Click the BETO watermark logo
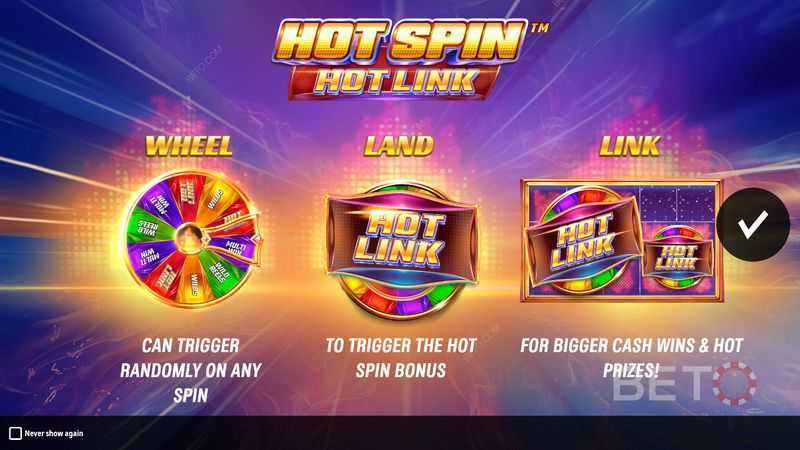Viewport: 800px width, 450px height. tap(685, 384)
